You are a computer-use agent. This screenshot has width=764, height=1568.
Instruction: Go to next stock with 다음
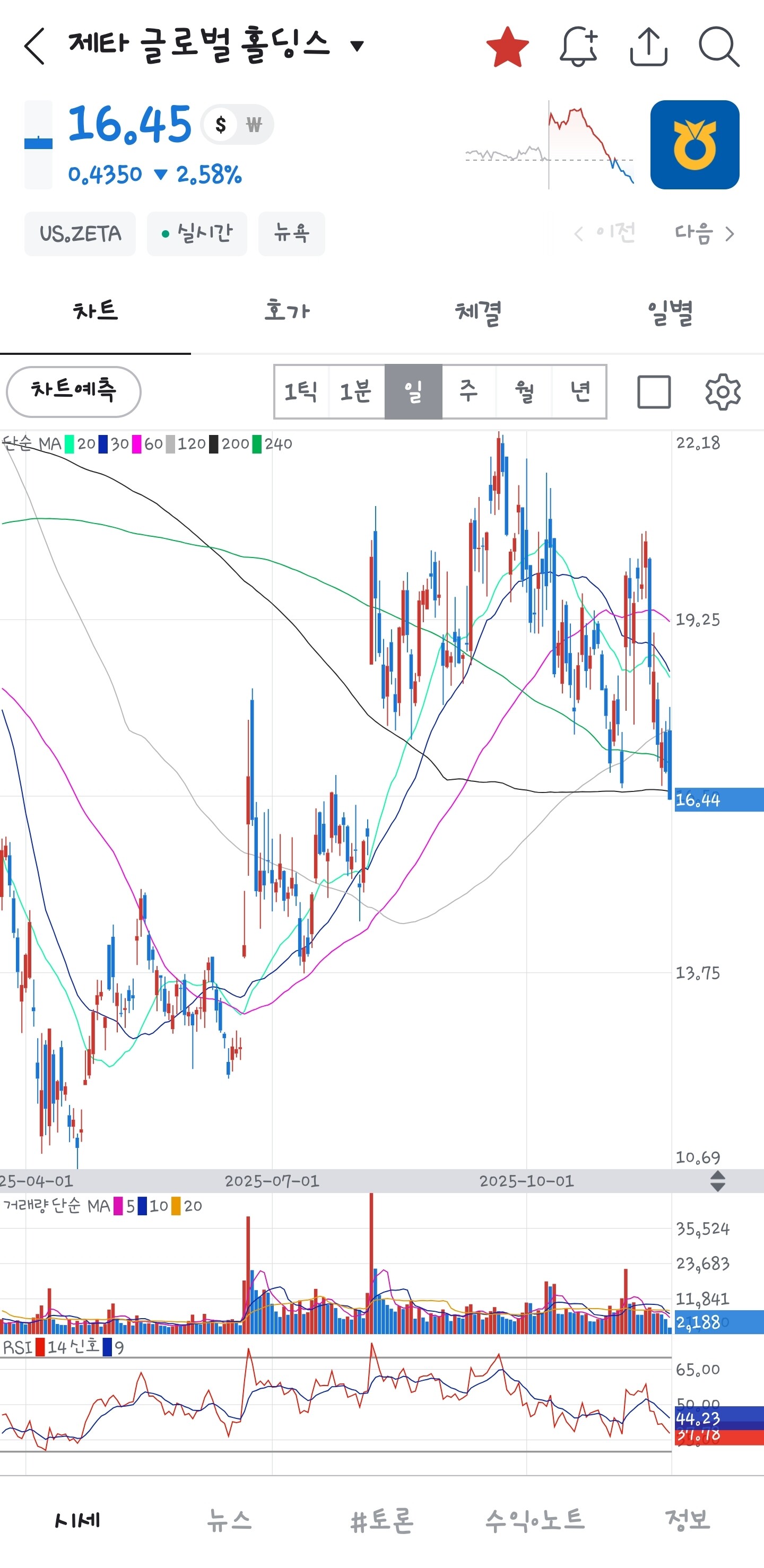705,233
